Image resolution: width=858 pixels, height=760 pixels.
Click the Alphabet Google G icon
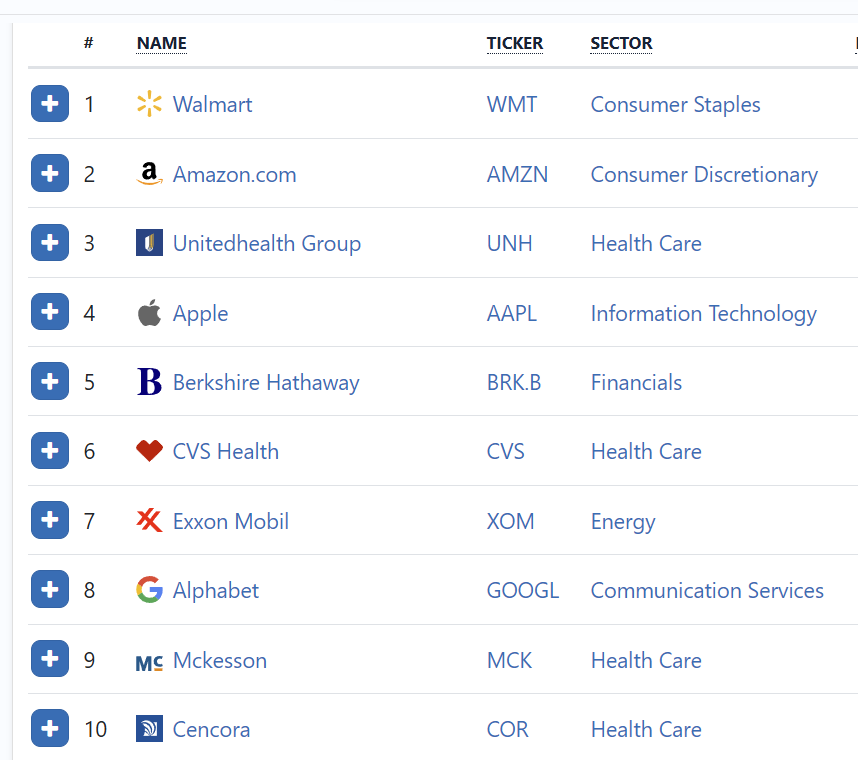click(x=149, y=590)
